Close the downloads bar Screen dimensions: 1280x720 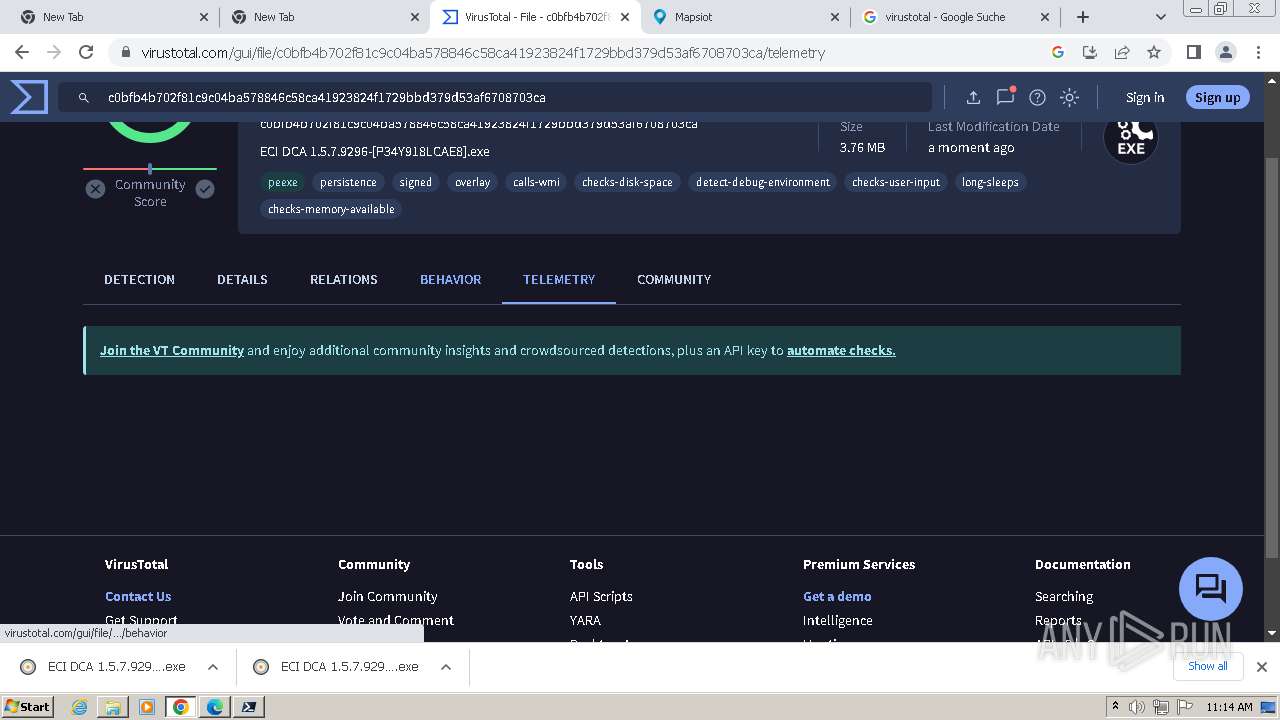point(1262,667)
